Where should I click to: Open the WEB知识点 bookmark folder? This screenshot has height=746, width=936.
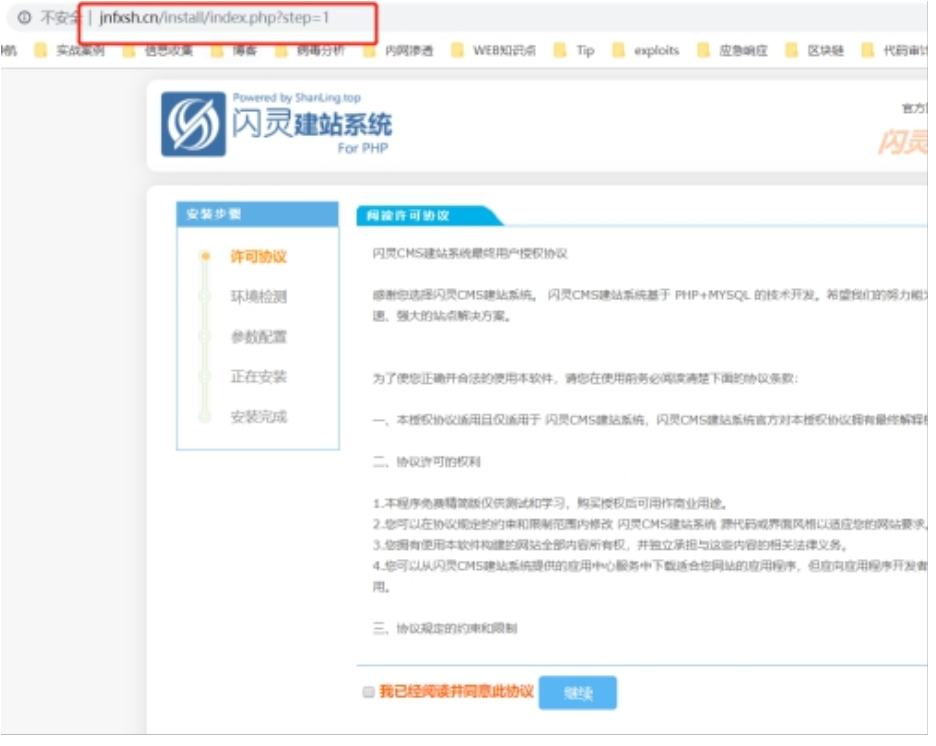[x=494, y=51]
